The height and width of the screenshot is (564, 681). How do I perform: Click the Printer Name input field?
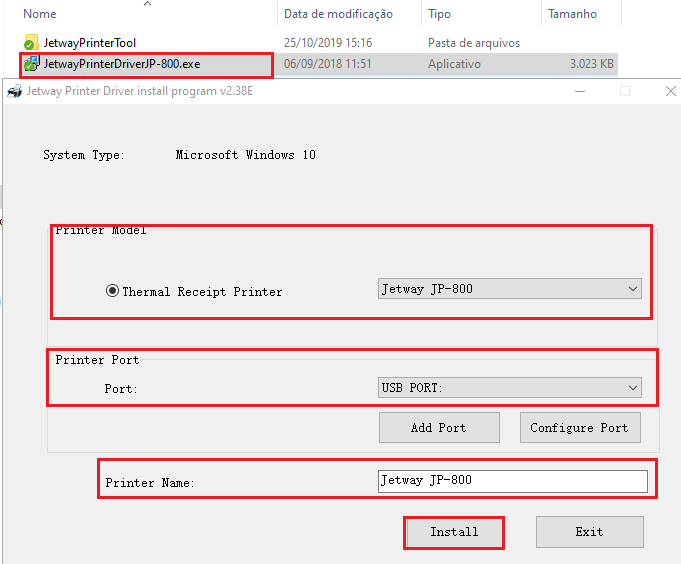point(512,481)
